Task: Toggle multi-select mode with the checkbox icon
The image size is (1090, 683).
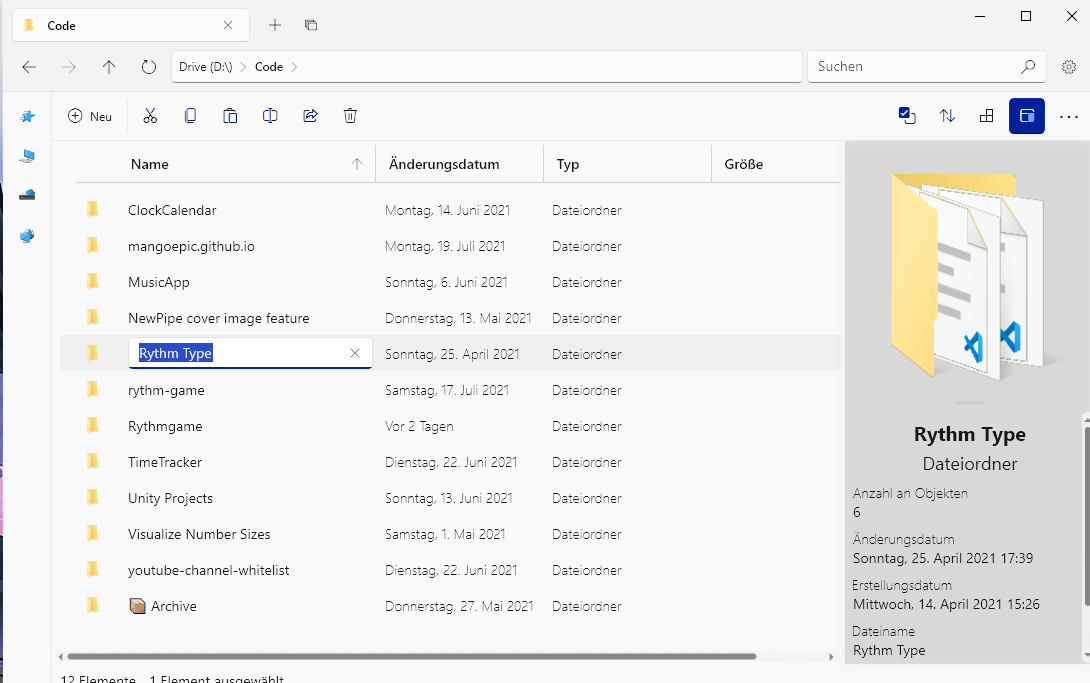Action: [907, 116]
